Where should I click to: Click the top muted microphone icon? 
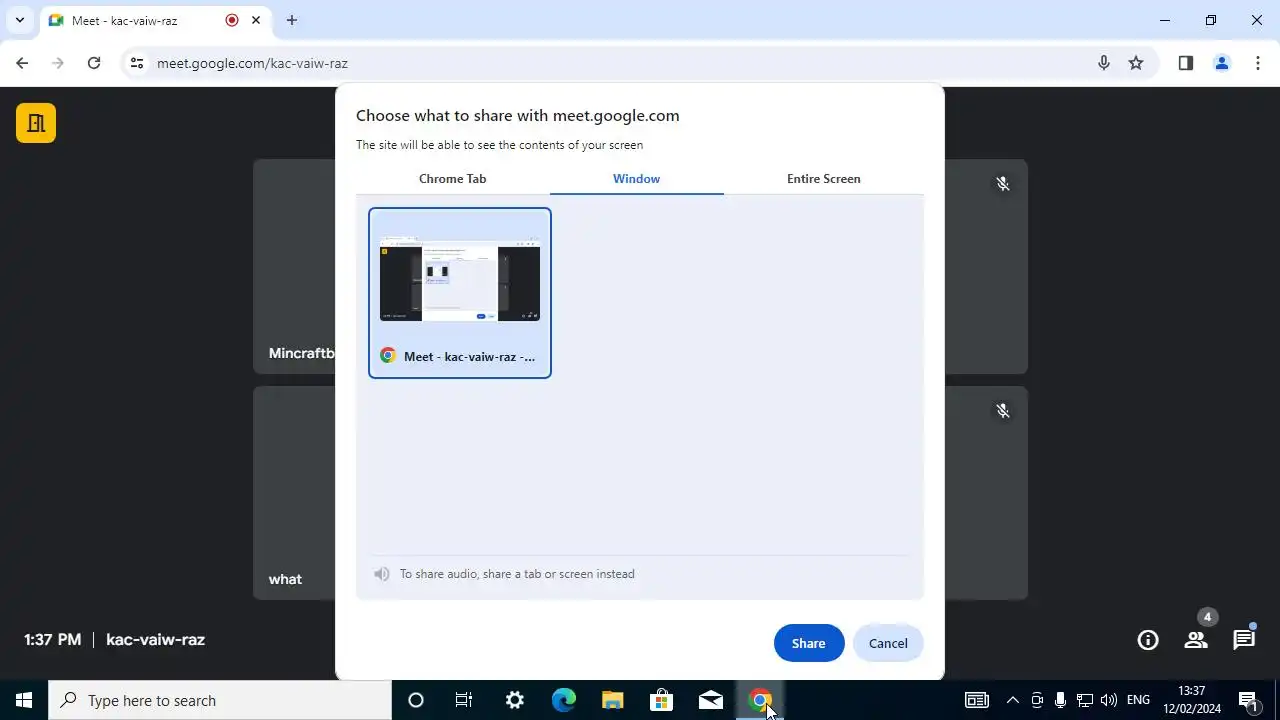[1003, 184]
